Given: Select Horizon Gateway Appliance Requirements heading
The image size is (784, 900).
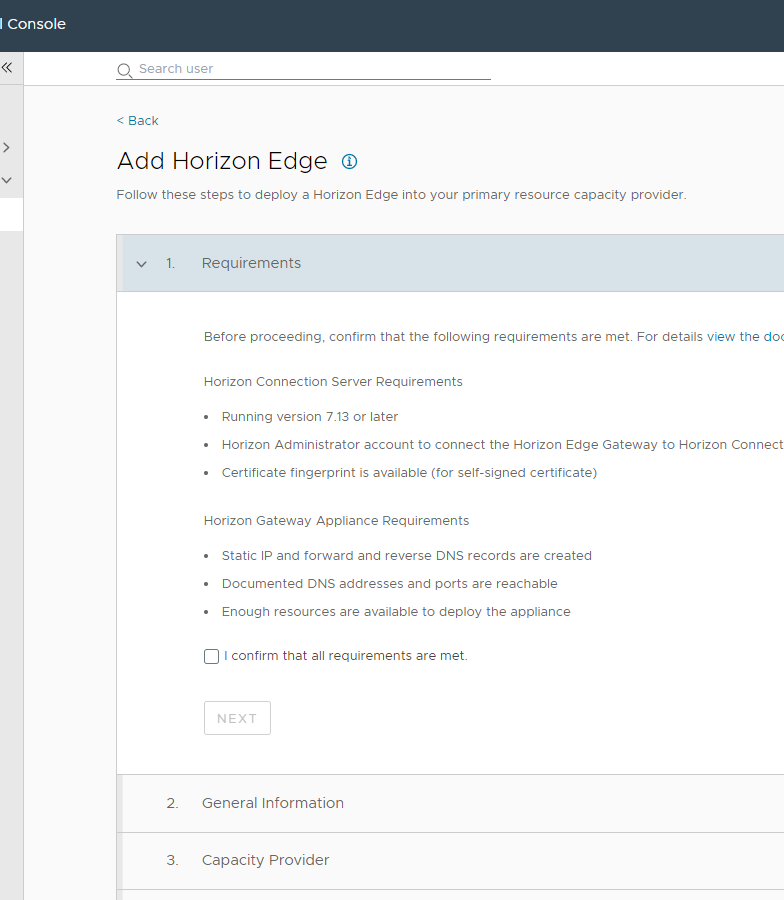Looking at the screenshot, I should tap(336, 521).
